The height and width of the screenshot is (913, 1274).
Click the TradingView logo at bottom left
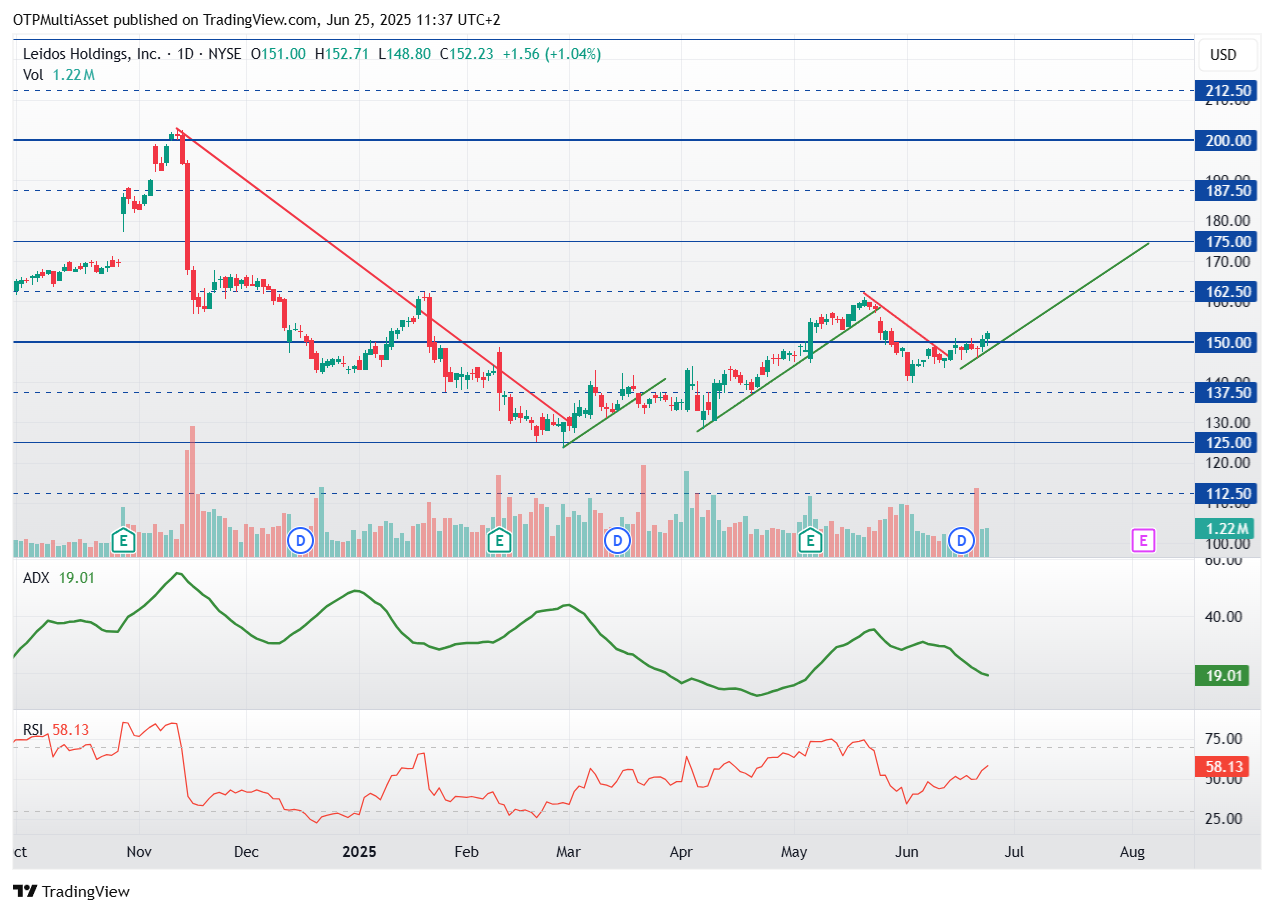click(72, 891)
